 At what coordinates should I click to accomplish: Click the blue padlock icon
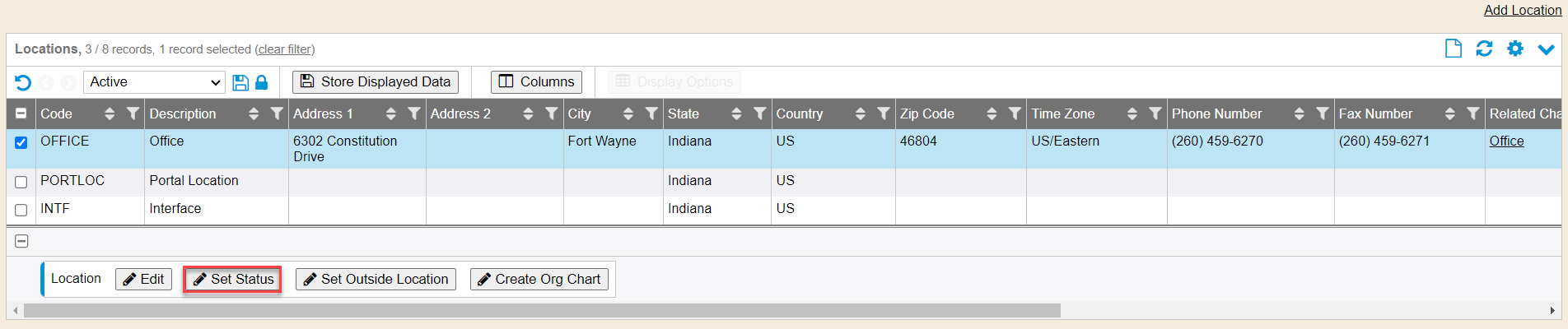(261, 82)
